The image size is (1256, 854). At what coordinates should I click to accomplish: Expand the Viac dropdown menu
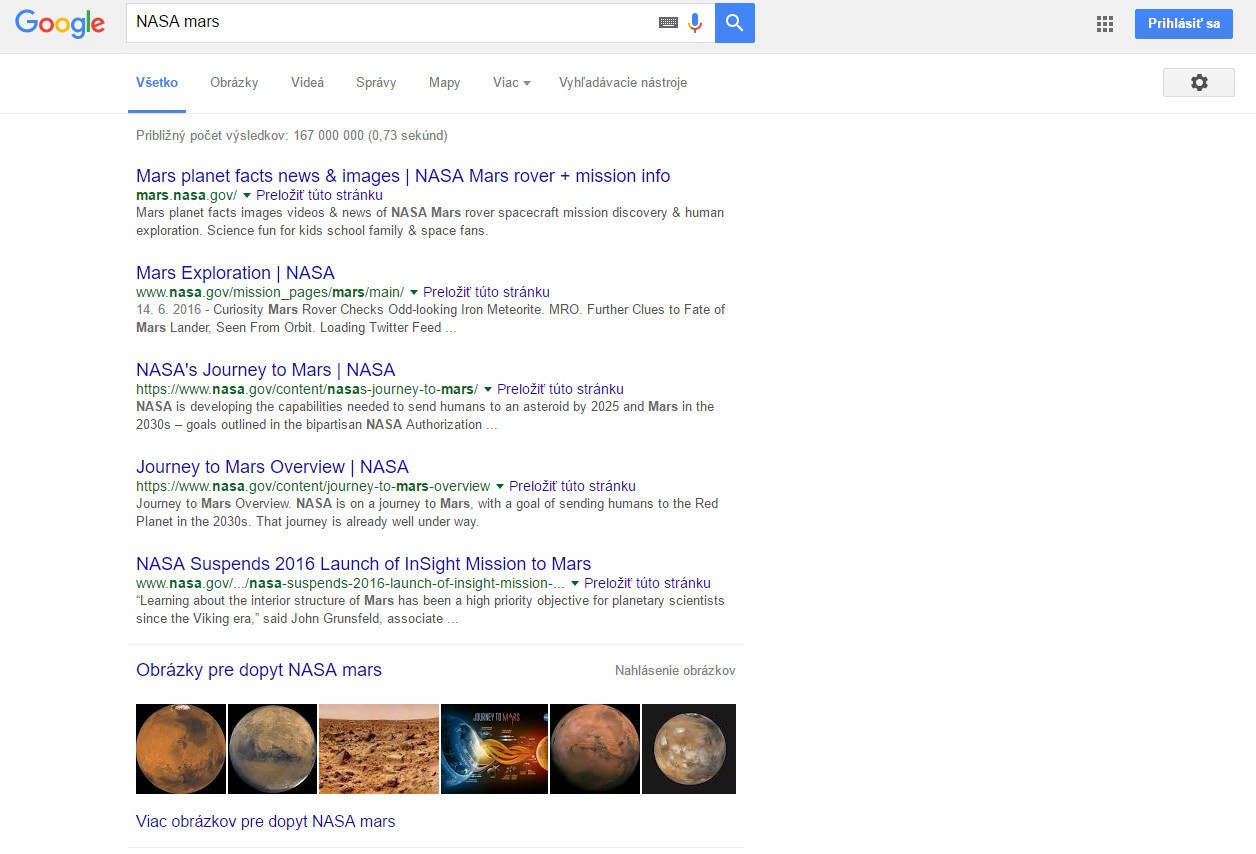511,83
